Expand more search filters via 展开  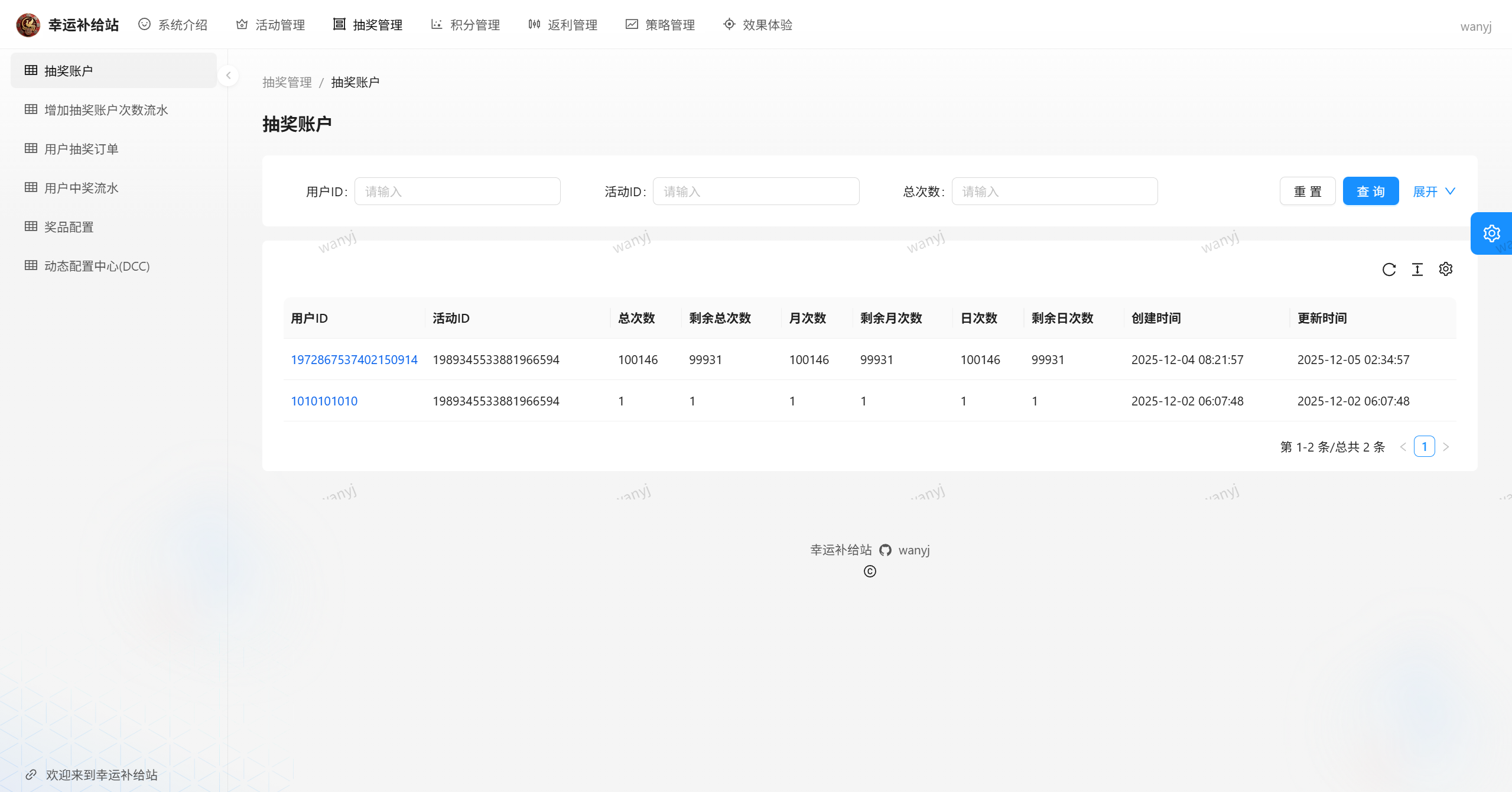(x=1433, y=191)
